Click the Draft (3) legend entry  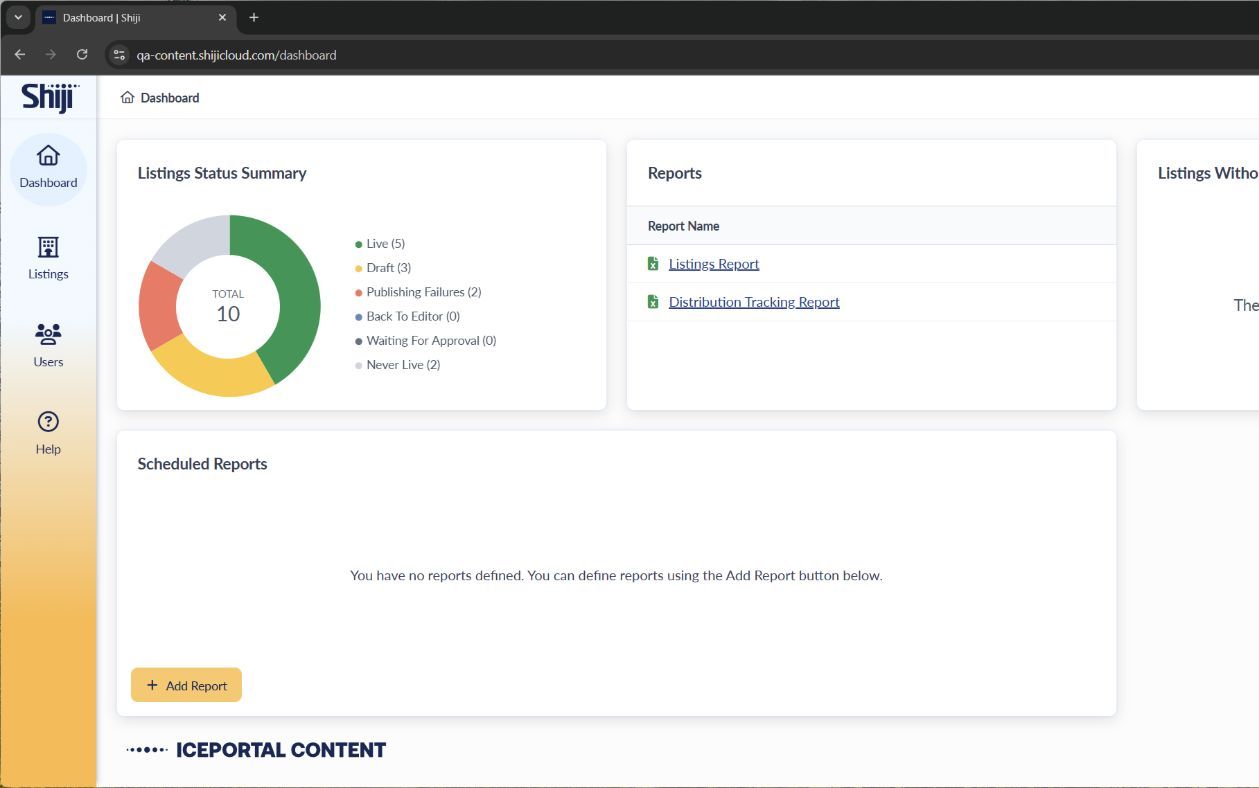pyautogui.click(x=383, y=268)
